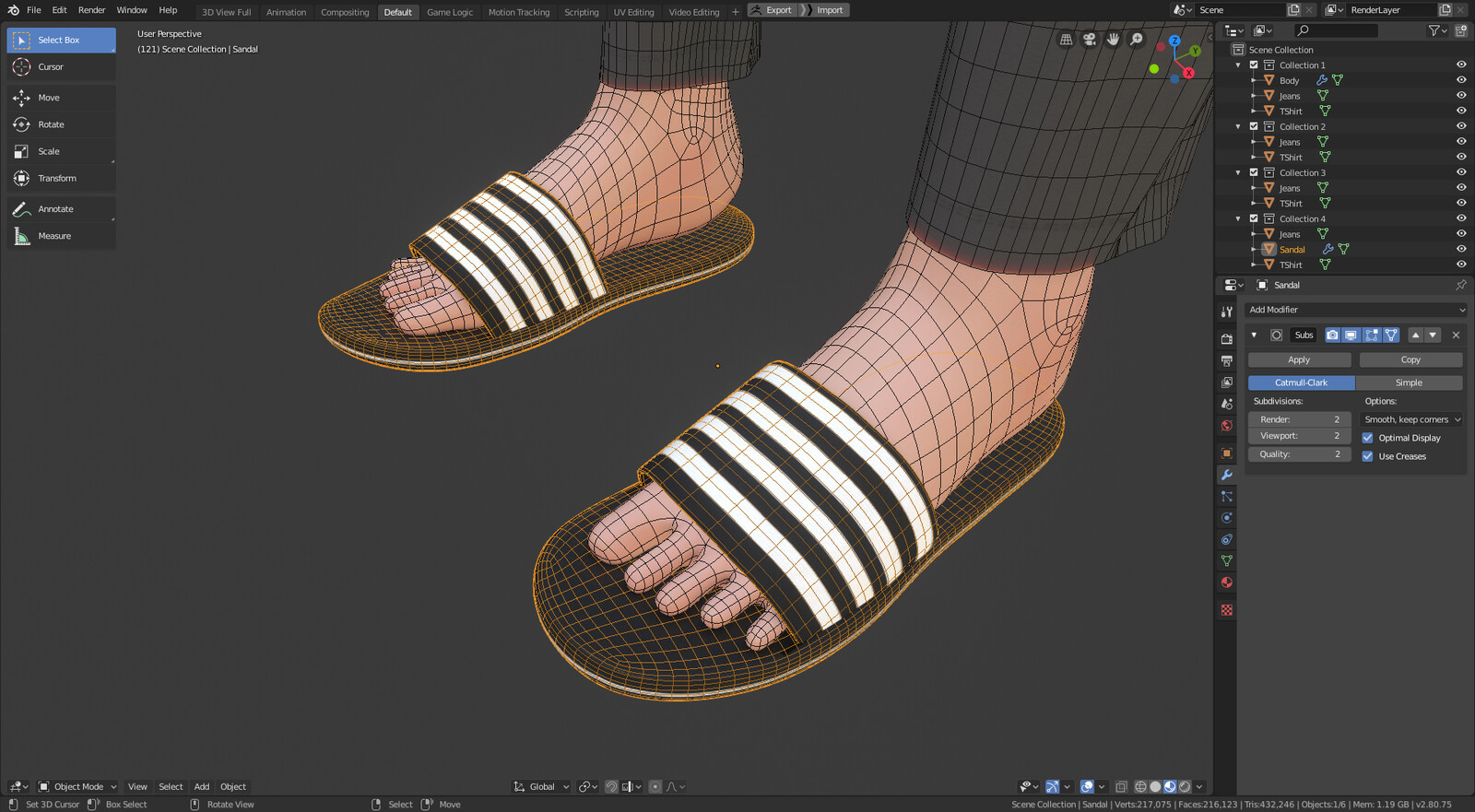
Task: Open the Add menu in viewport header
Action: 202,787
